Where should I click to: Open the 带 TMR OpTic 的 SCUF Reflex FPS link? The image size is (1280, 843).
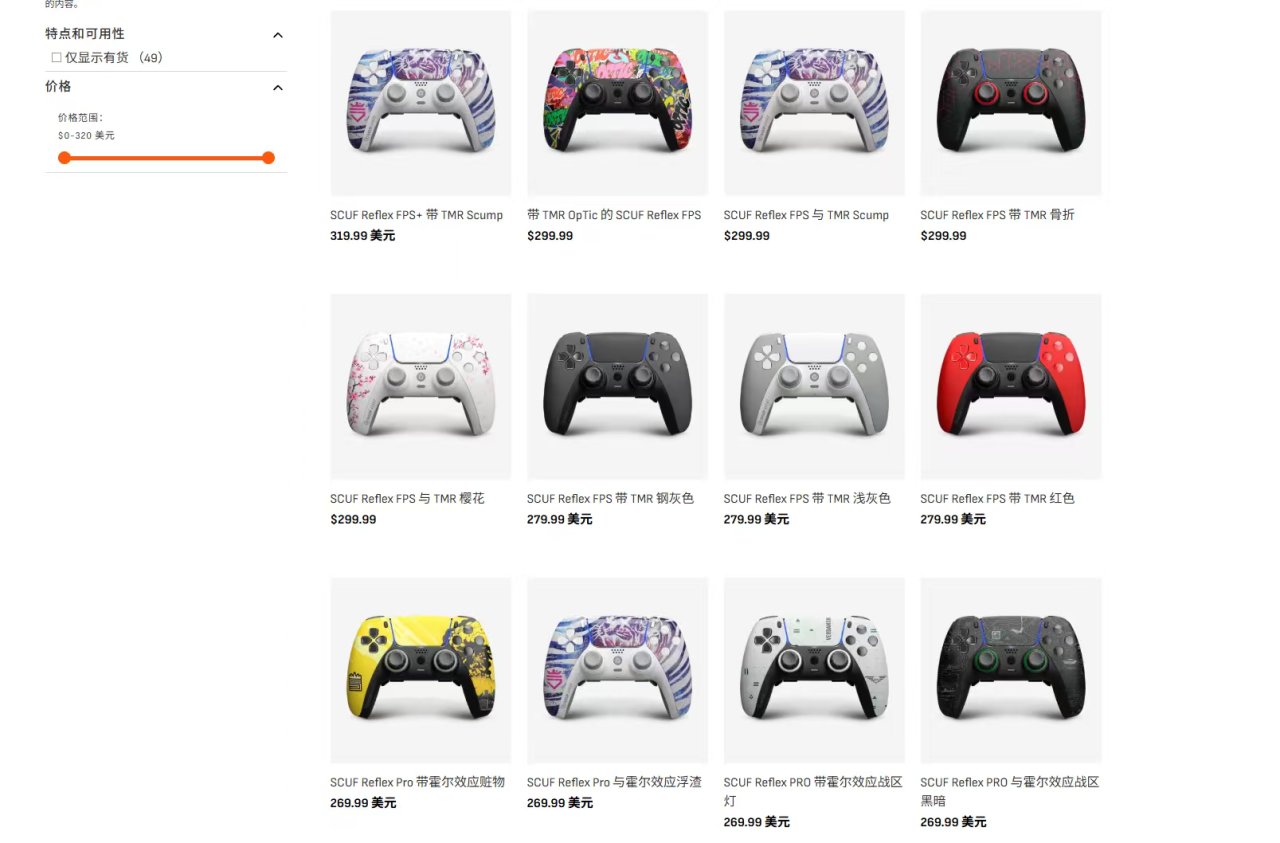pos(614,215)
